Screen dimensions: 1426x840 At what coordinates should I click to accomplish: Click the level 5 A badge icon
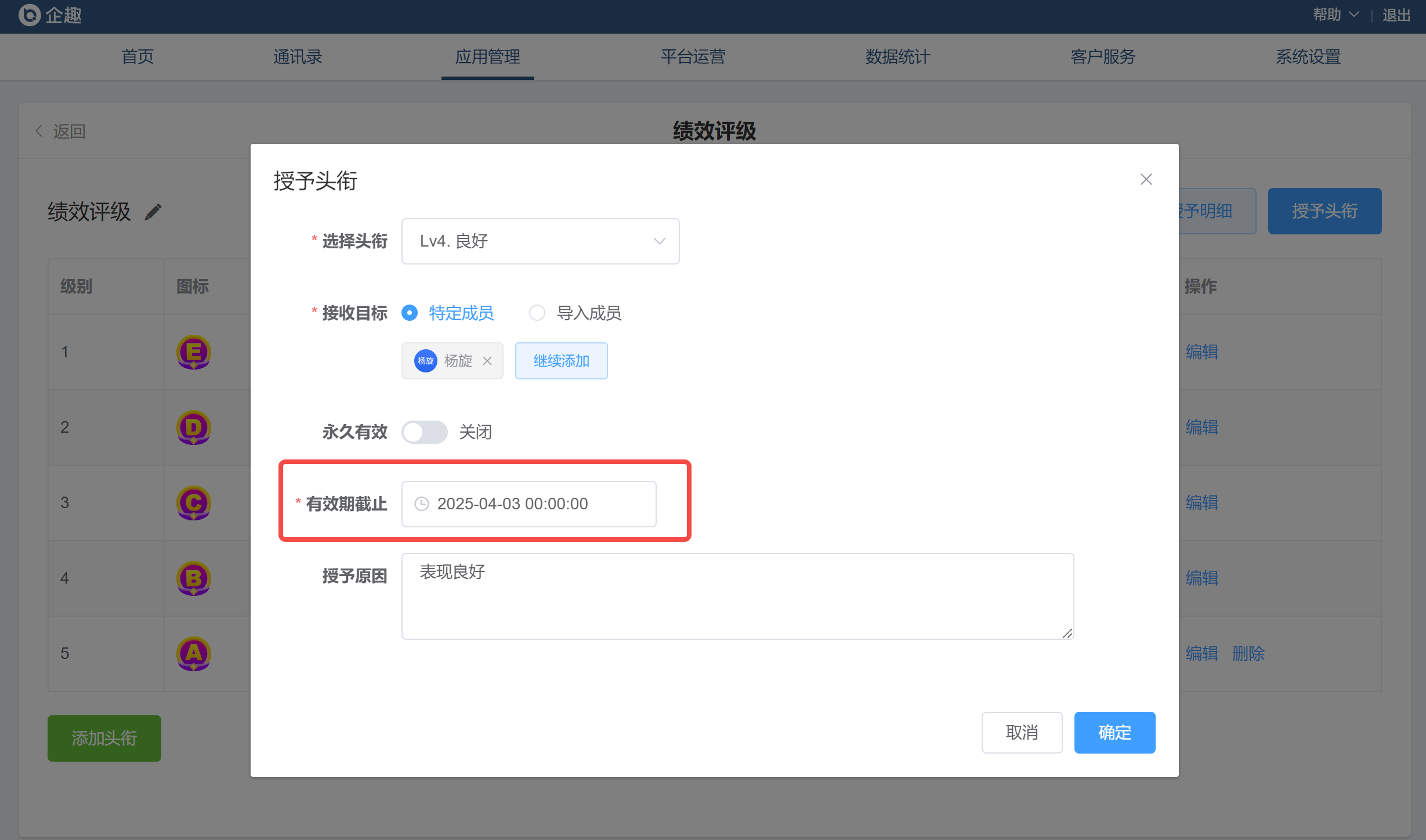(x=193, y=654)
